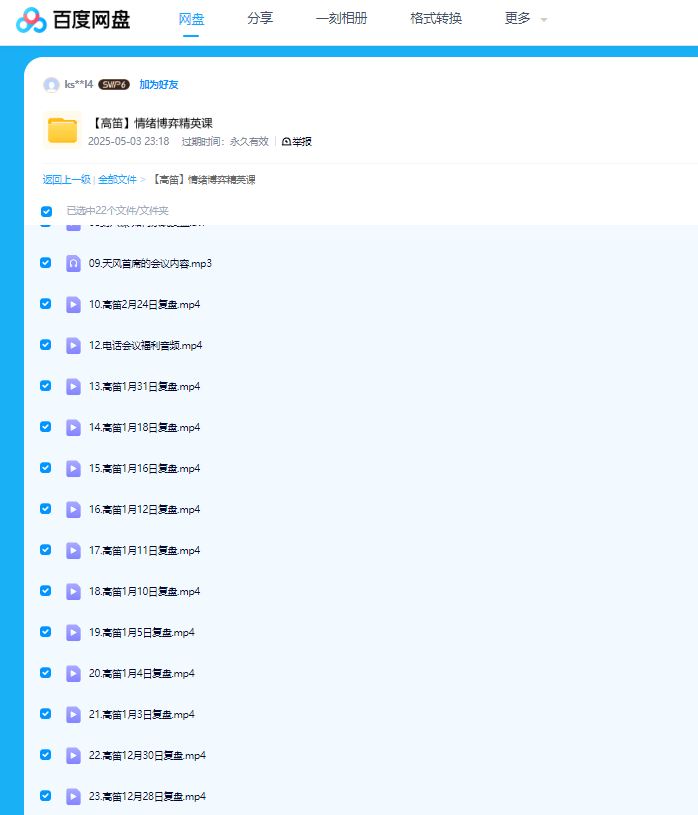The height and width of the screenshot is (815, 698).
Task: Click video icon for 23.高笛12月28日复盘.mp4
Action: (x=73, y=796)
